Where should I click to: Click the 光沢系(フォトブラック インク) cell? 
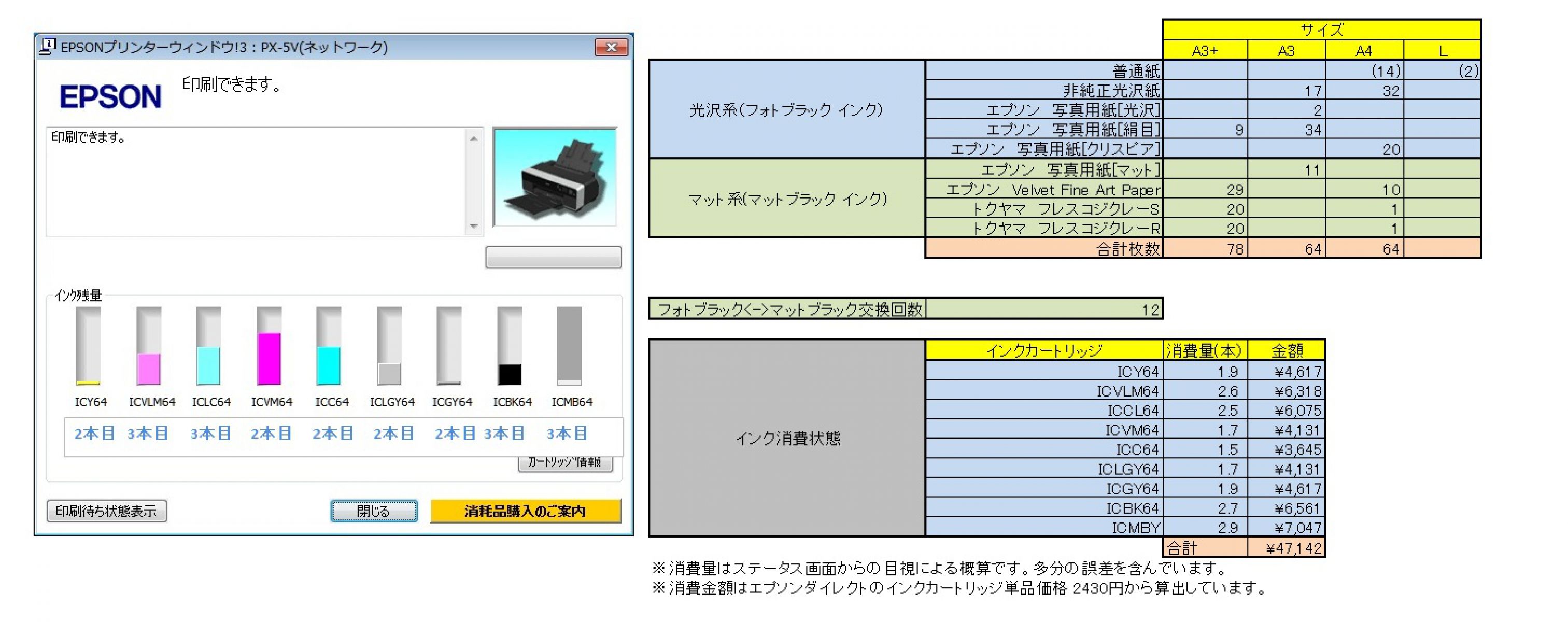(786, 109)
